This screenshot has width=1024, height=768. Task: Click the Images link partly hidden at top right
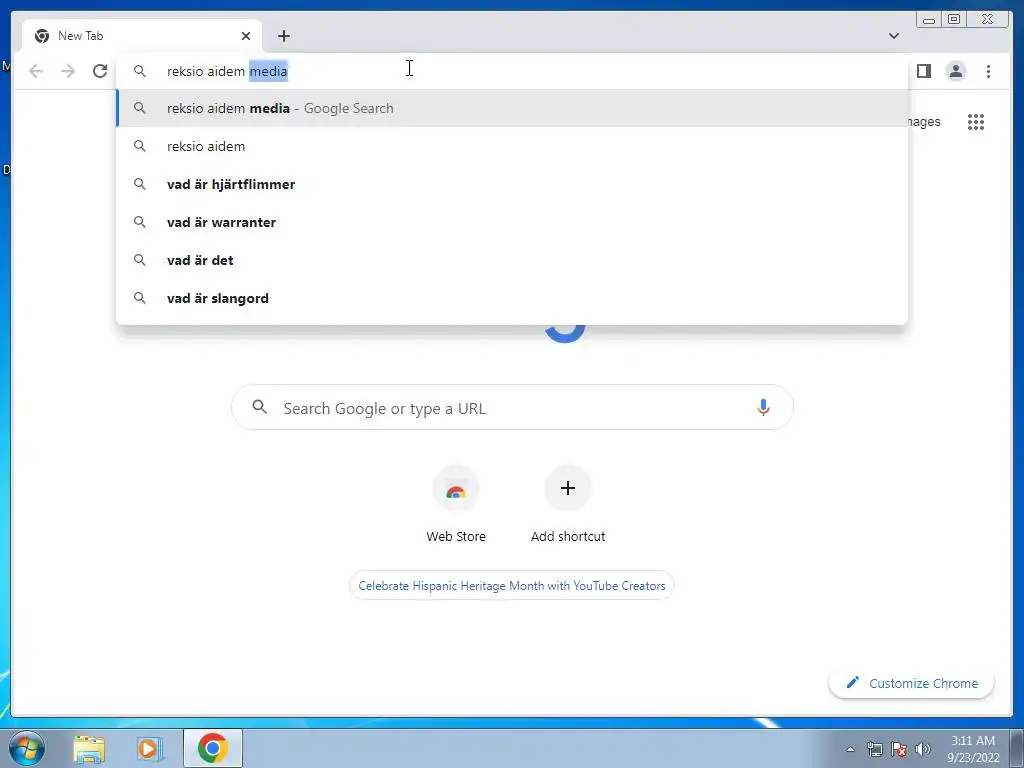point(925,121)
